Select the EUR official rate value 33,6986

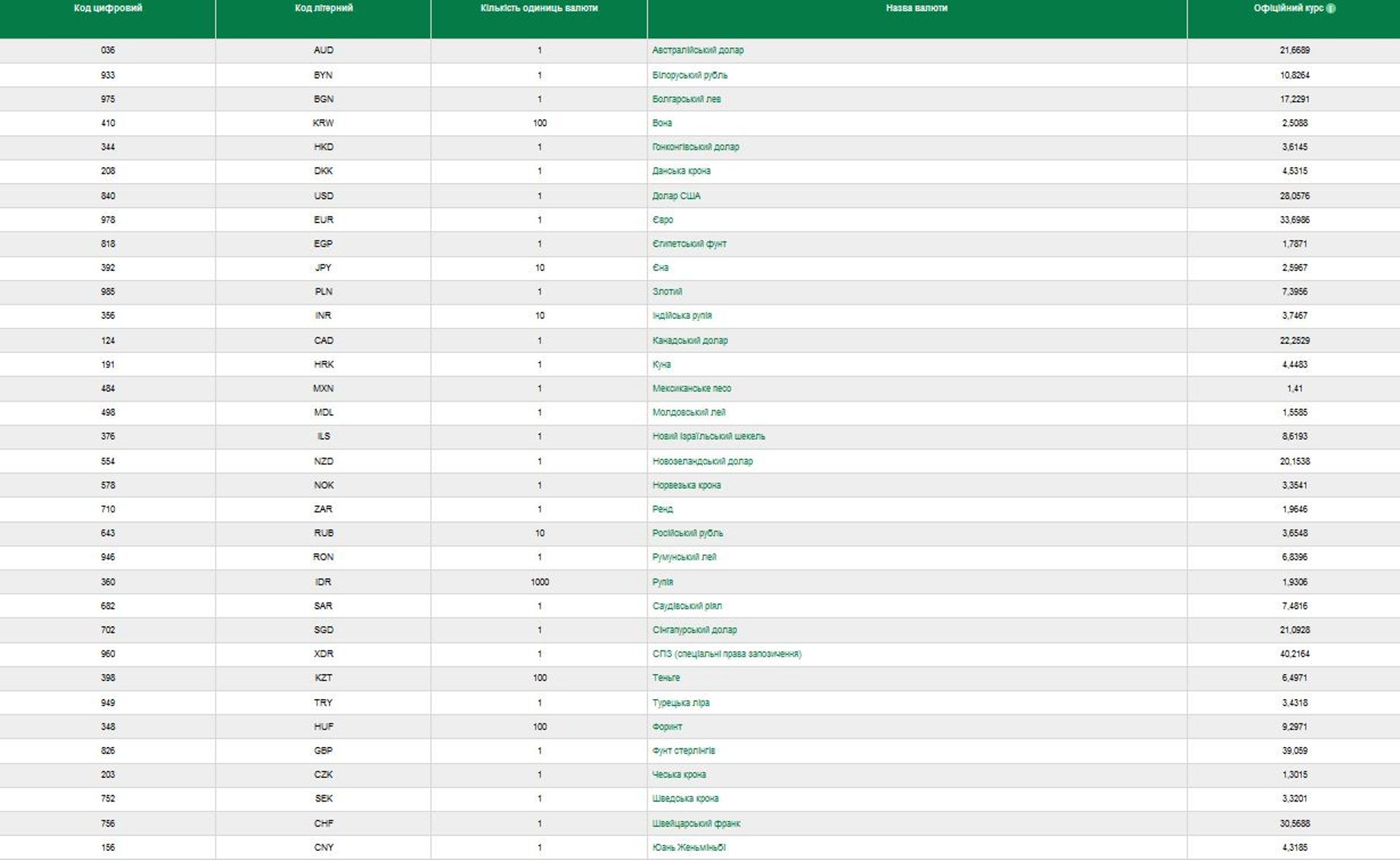pos(1294,219)
